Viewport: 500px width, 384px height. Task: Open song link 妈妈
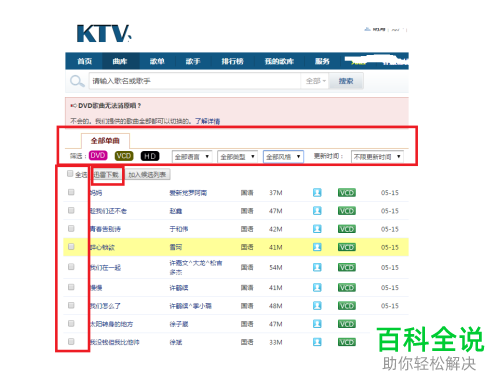(96, 193)
